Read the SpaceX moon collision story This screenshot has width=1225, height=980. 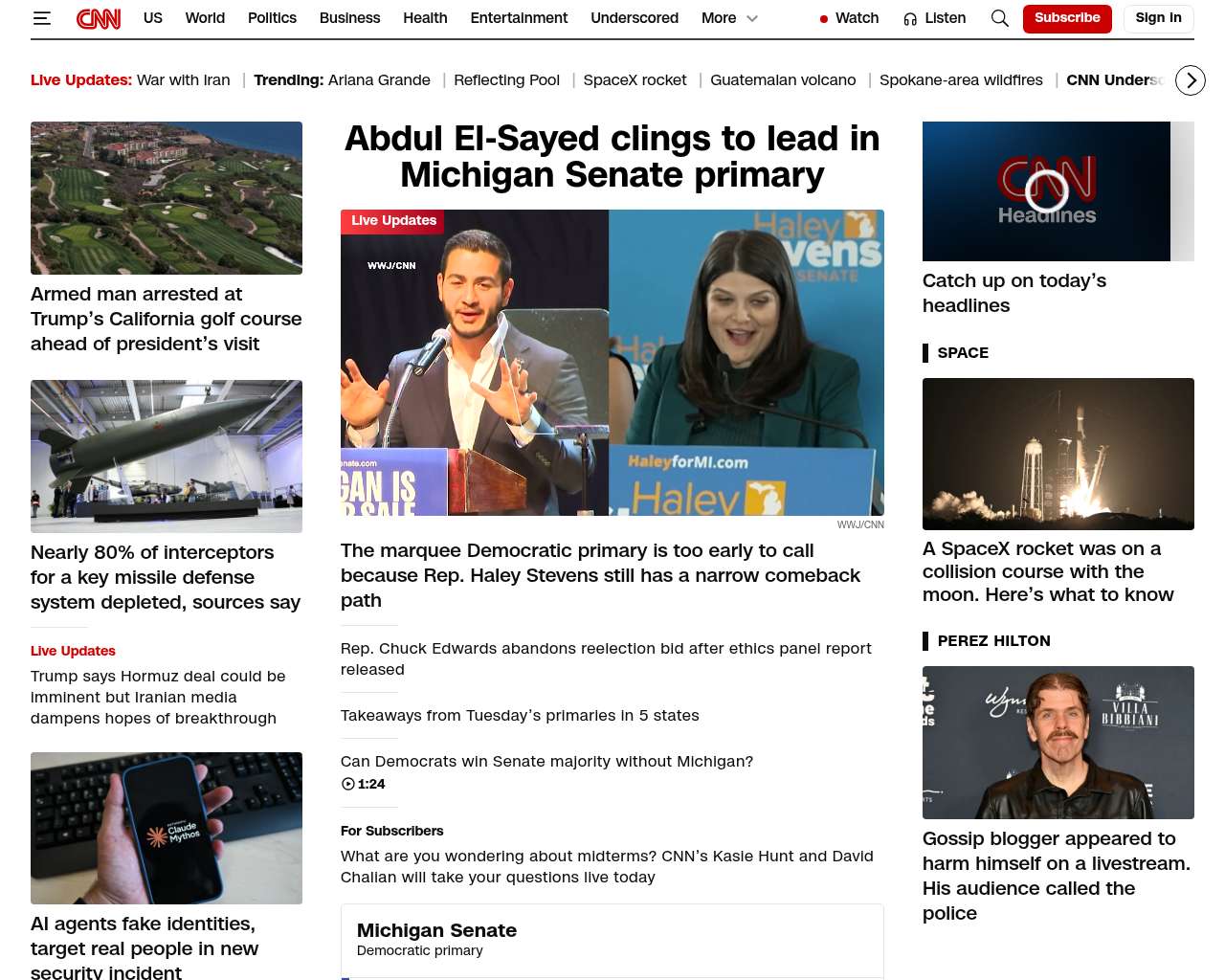pyautogui.click(x=1048, y=571)
